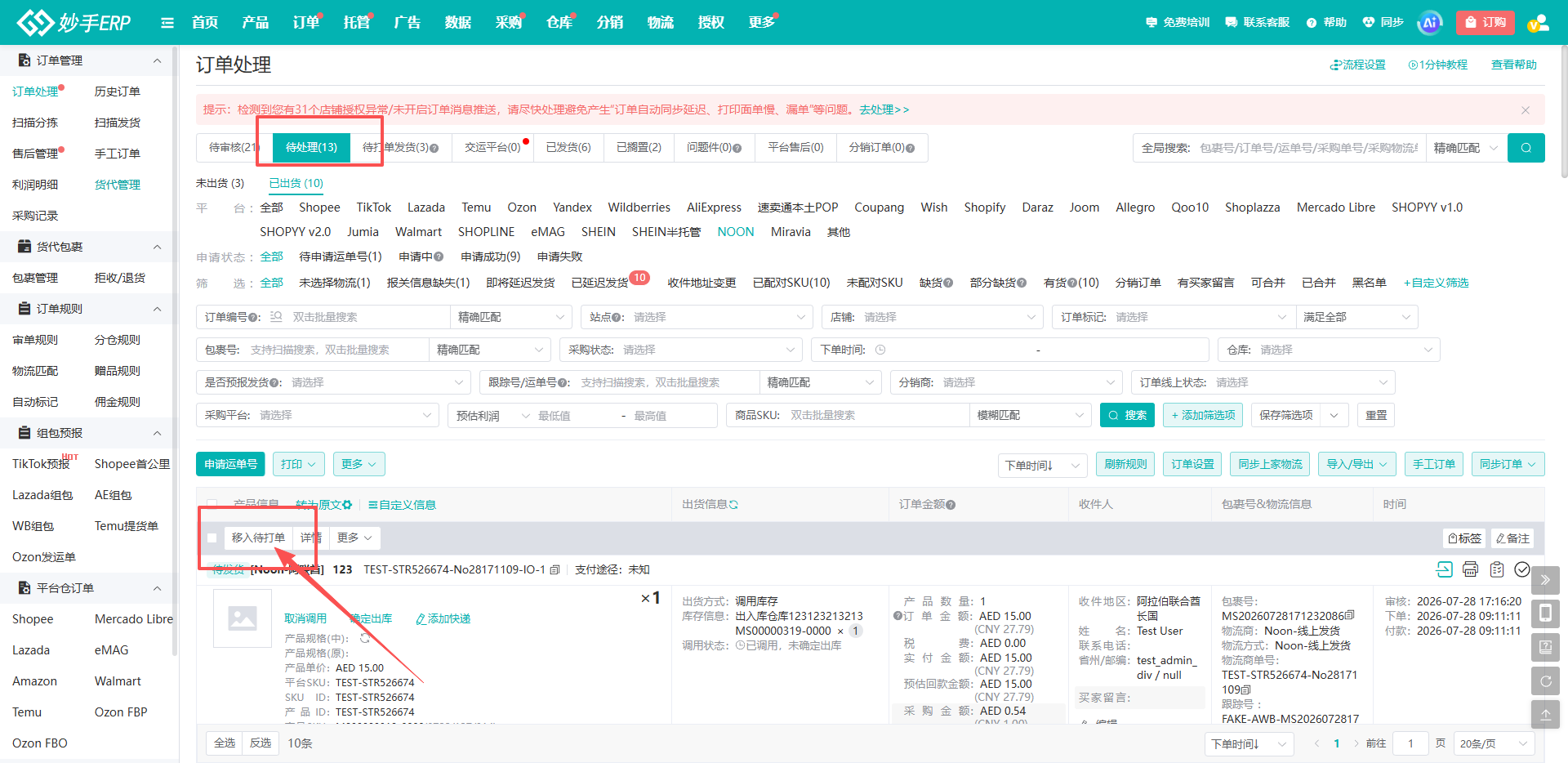Open 历史订单 in the sidebar
This screenshot has width=1568, height=763.
point(118,91)
